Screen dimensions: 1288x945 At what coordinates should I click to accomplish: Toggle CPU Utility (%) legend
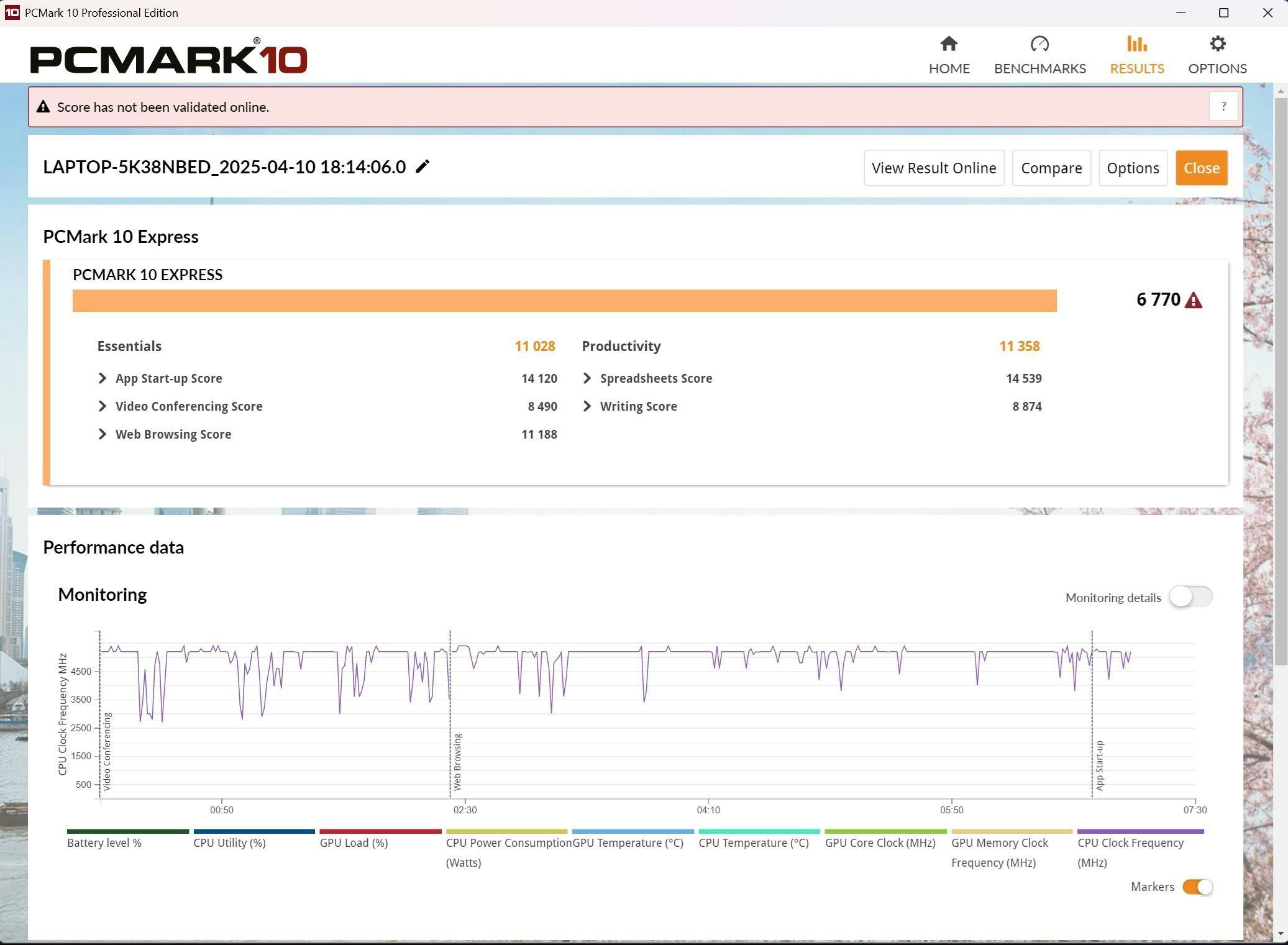[254, 840]
